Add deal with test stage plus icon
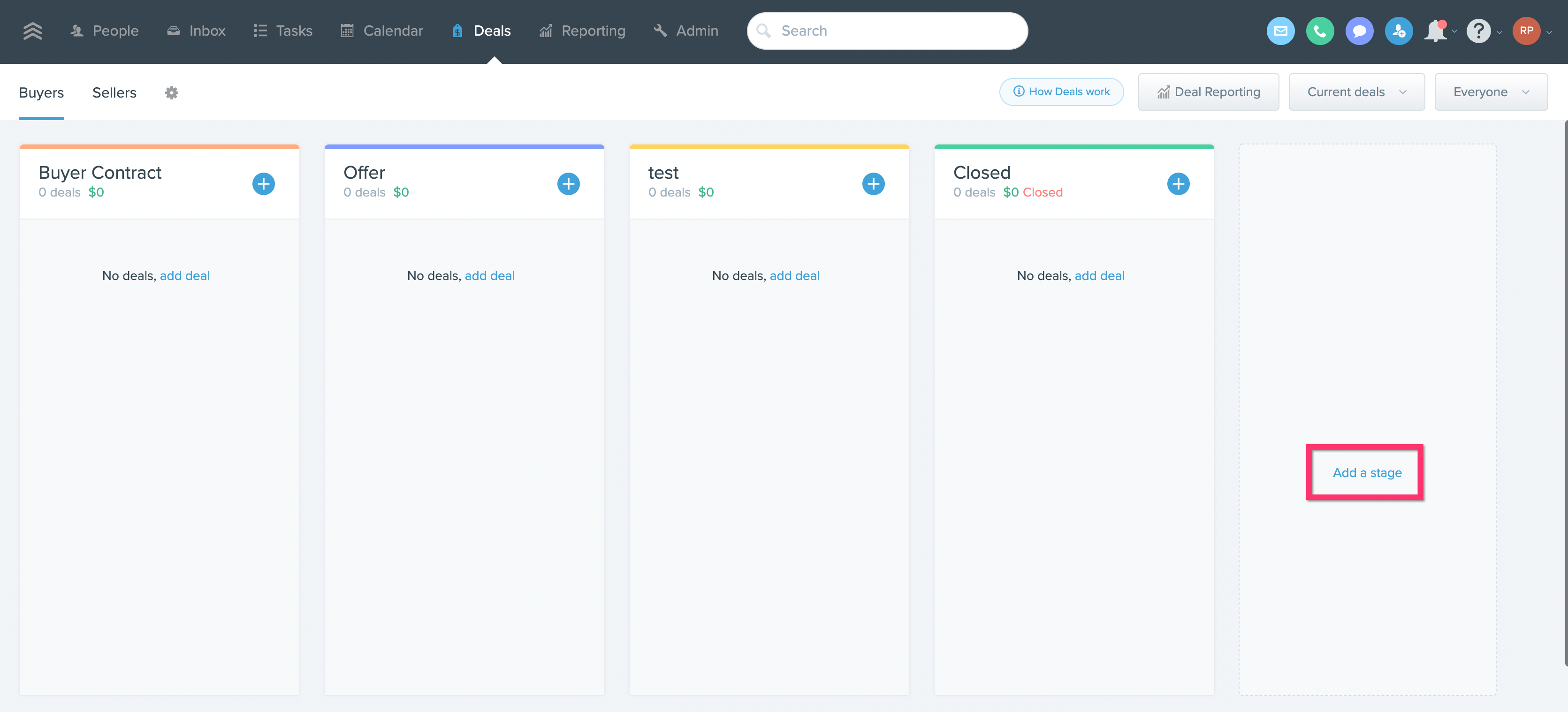1568x712 pixels. (874, 183)
